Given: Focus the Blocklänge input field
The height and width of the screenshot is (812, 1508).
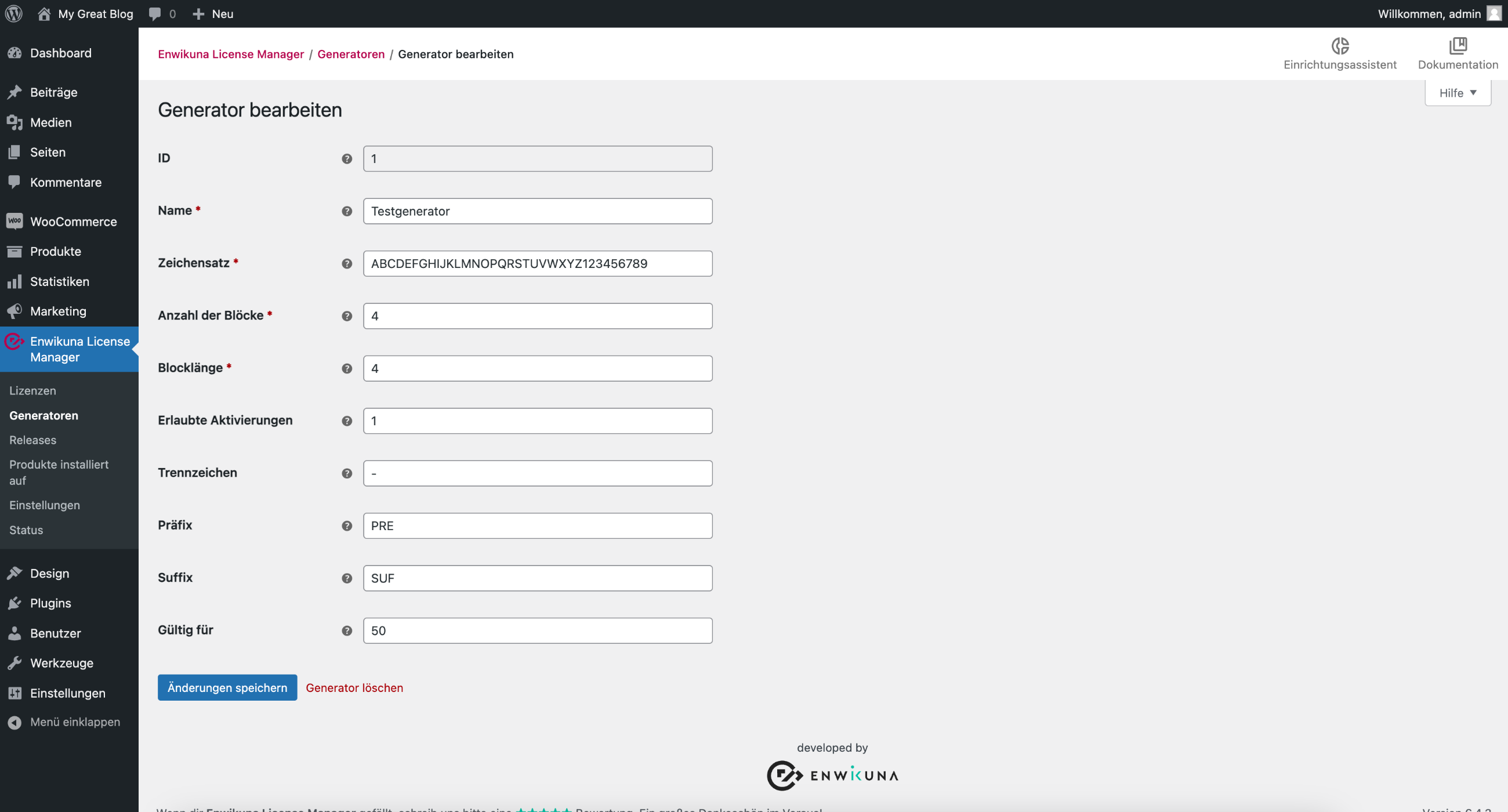Looking at the screenshot, I should pyautogui.click(x=538, y=368).
